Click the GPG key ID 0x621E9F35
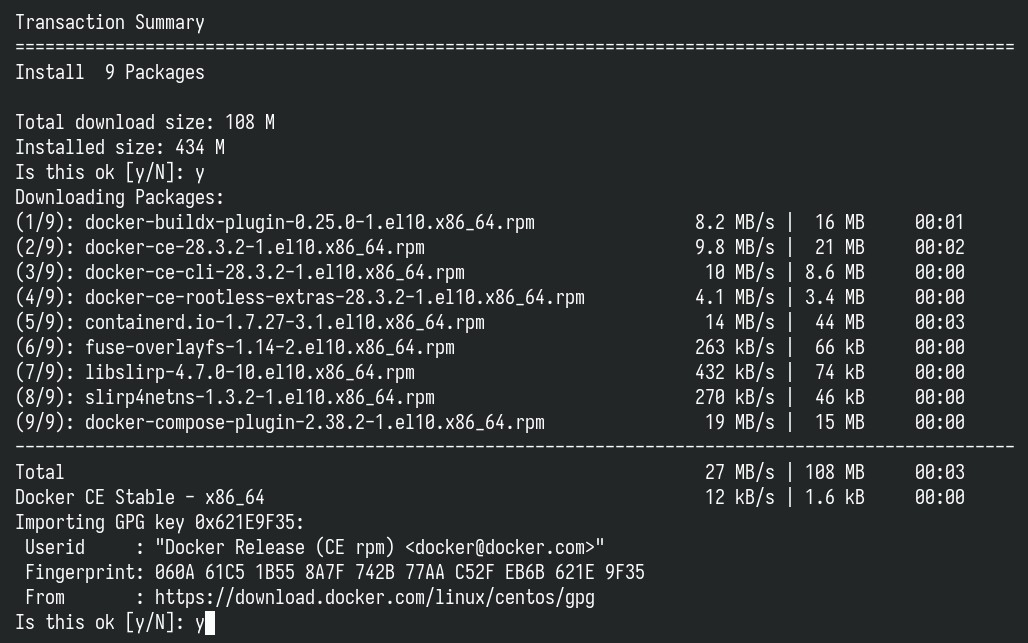1028x643 pixels. 247,522
